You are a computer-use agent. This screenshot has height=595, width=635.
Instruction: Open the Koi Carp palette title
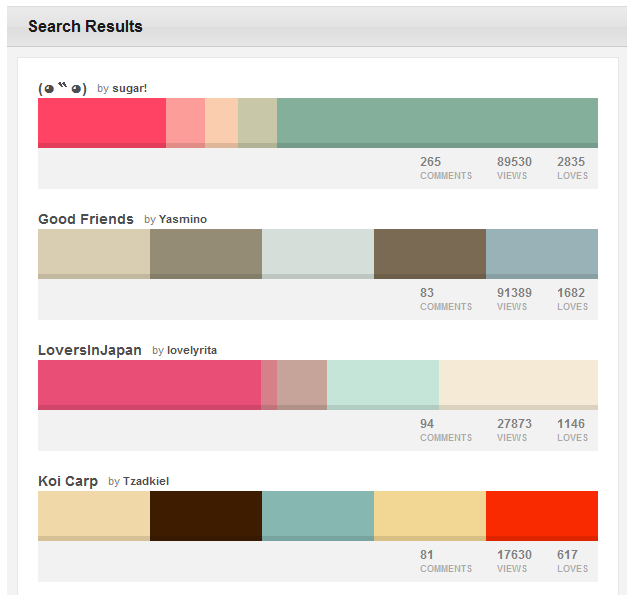pos(68,481)
